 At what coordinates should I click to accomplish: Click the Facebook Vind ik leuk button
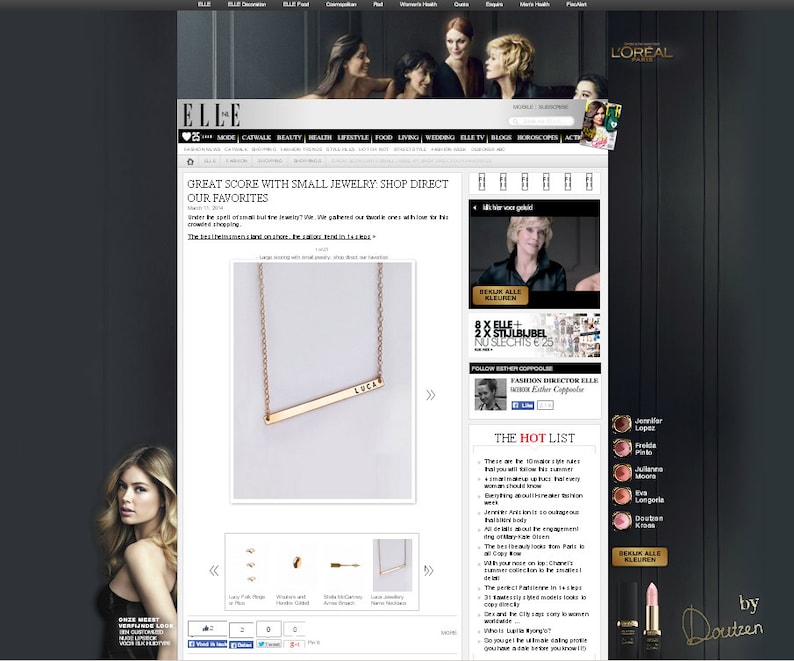tap(207, 644)
